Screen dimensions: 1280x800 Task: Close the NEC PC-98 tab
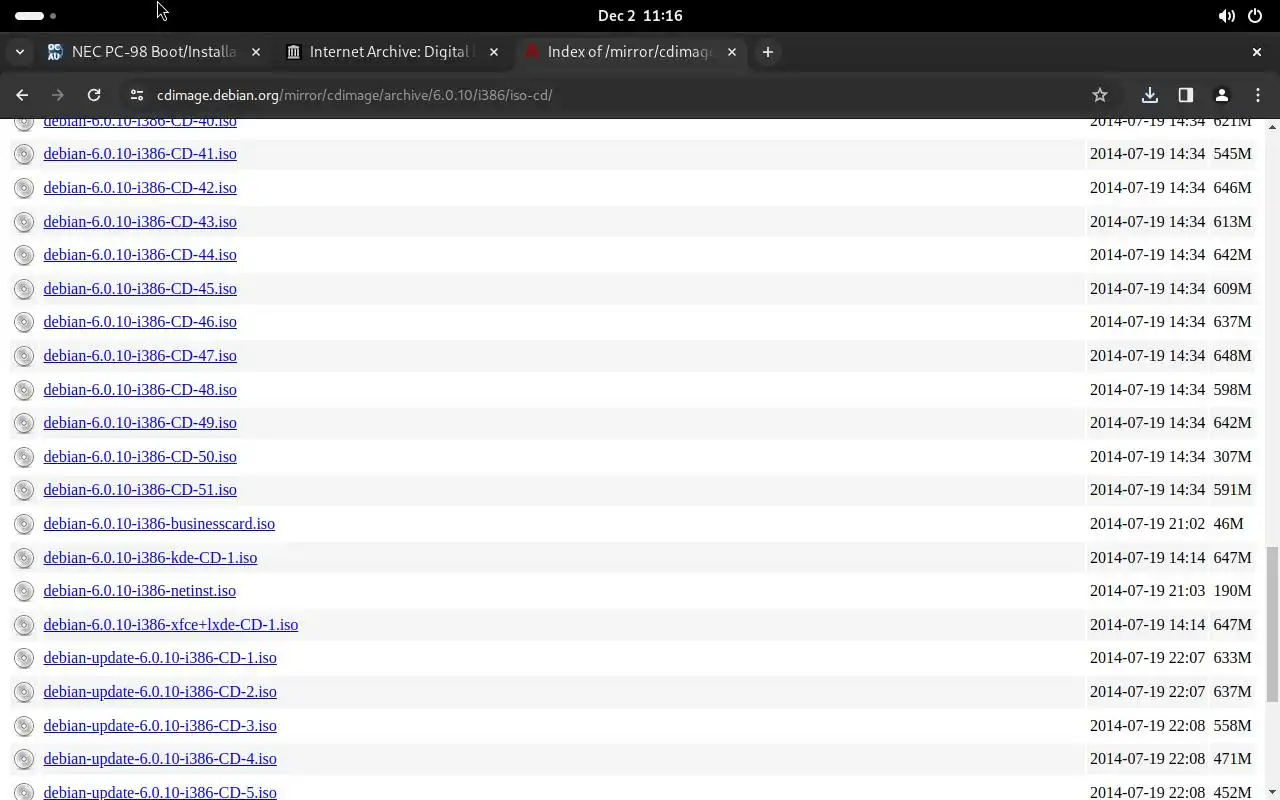click(256, 52)
